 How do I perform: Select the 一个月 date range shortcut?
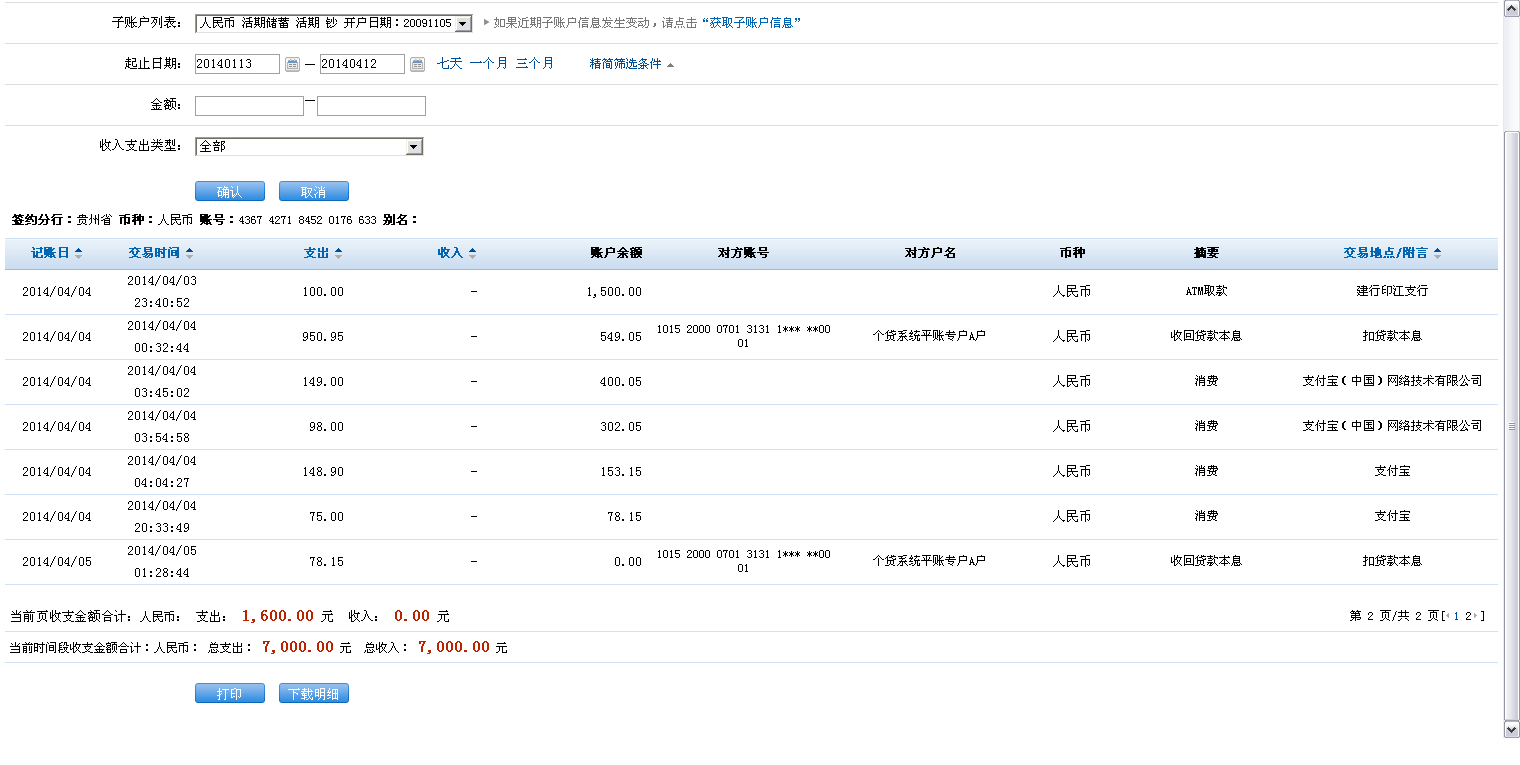(x=488, y=63)
